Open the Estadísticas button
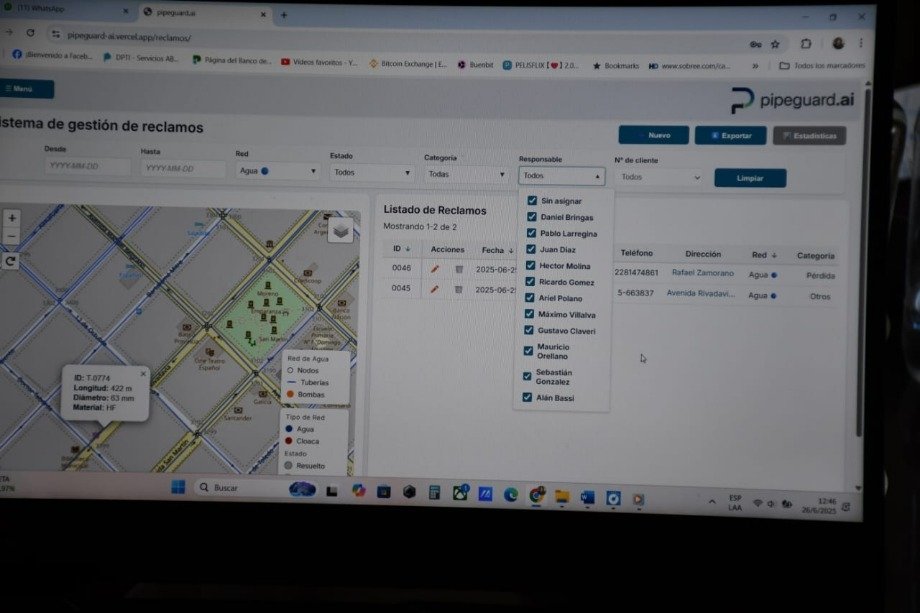Image resolution: width=920 pixels, height=613 pixels. 809,136
